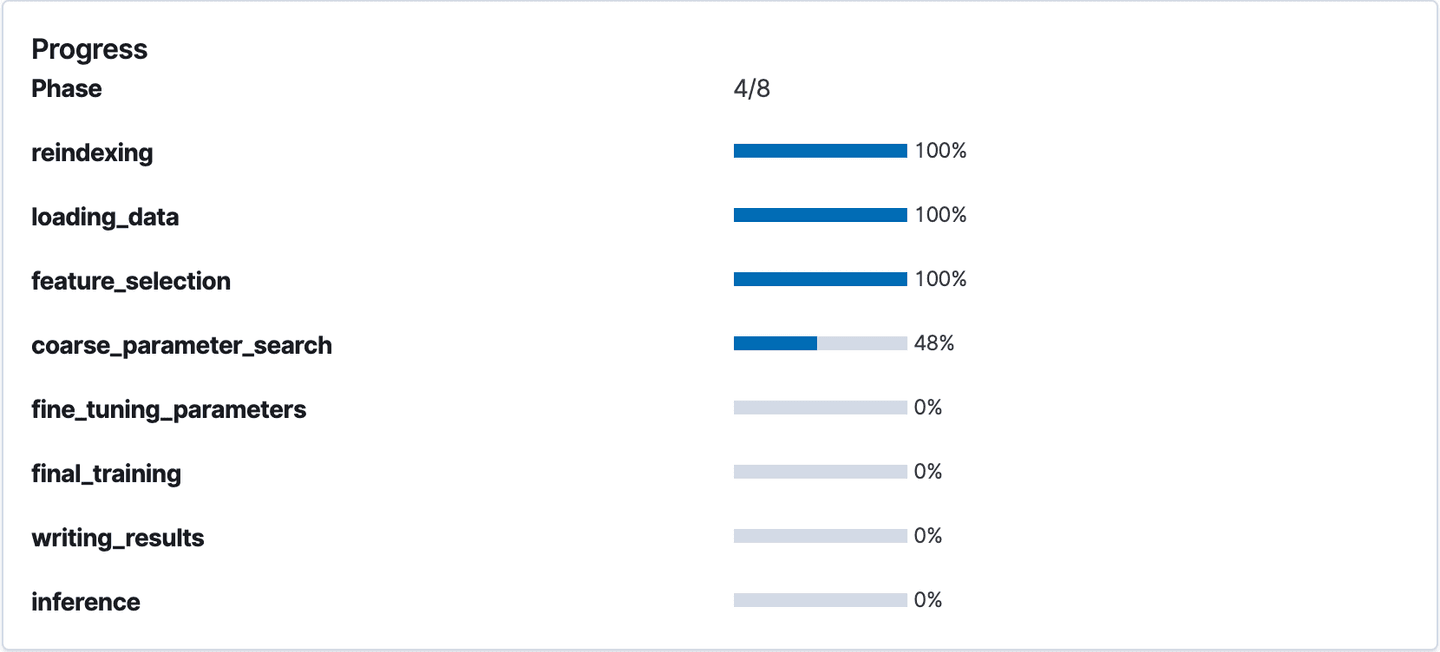Click the reindexing progress bar
This screenshot has height=652, width=1440.
(x=820, y=150)
